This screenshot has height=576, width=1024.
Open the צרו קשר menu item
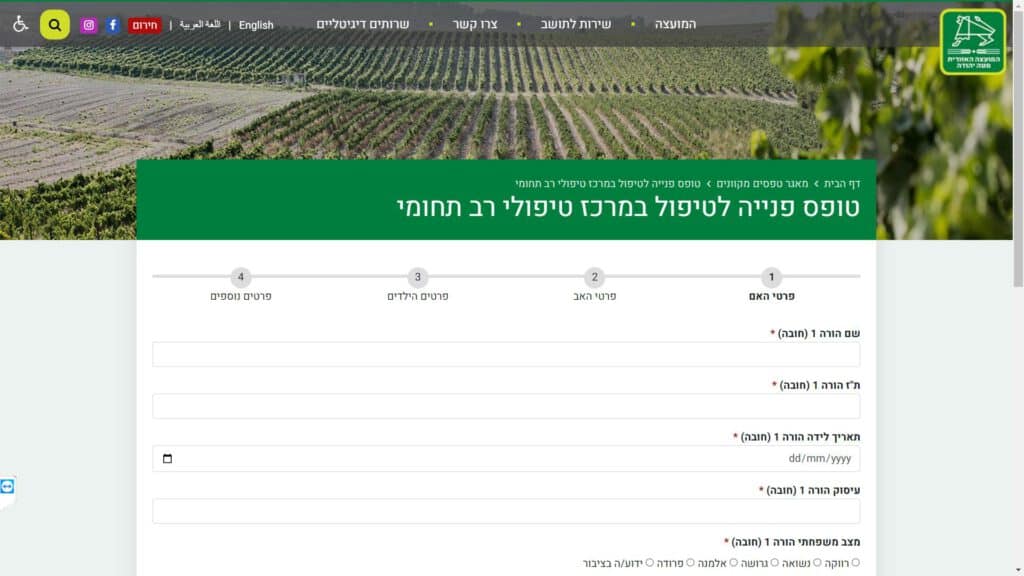pyautogui.click(x=474, y=24)
